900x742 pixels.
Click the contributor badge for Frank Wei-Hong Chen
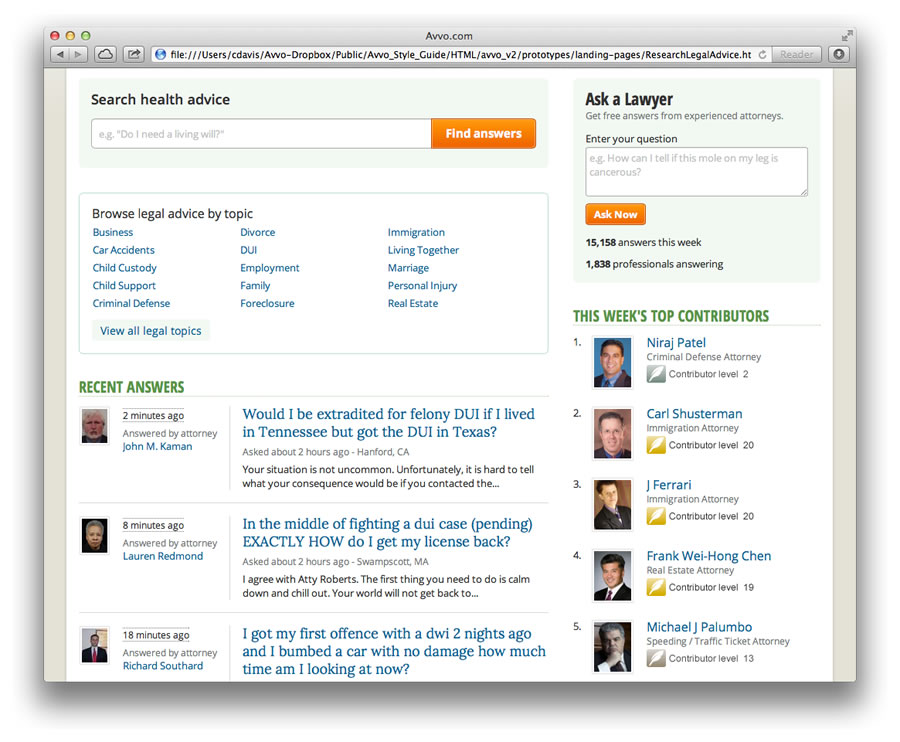click(x=656, y=588)
